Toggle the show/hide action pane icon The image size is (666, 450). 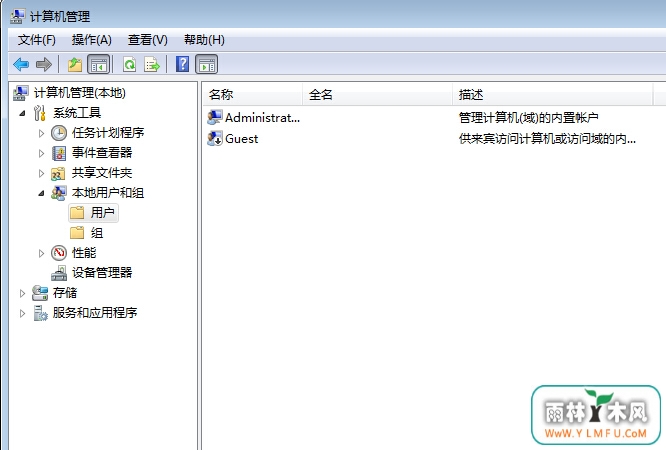pos(206,65)
